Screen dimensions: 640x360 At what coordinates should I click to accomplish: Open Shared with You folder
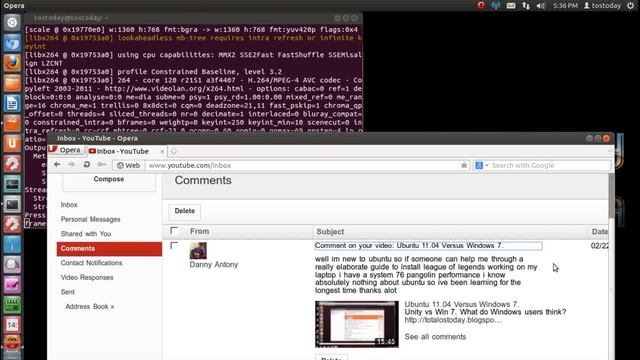click(86, 234)
